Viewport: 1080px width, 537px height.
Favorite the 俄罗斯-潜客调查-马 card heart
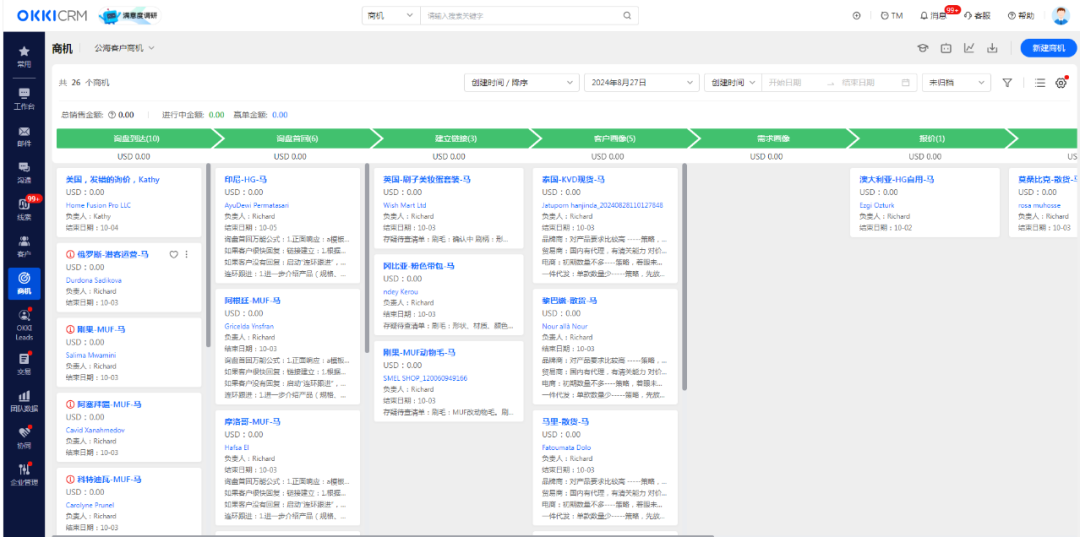pyautogui.click(x=174, y=254)
